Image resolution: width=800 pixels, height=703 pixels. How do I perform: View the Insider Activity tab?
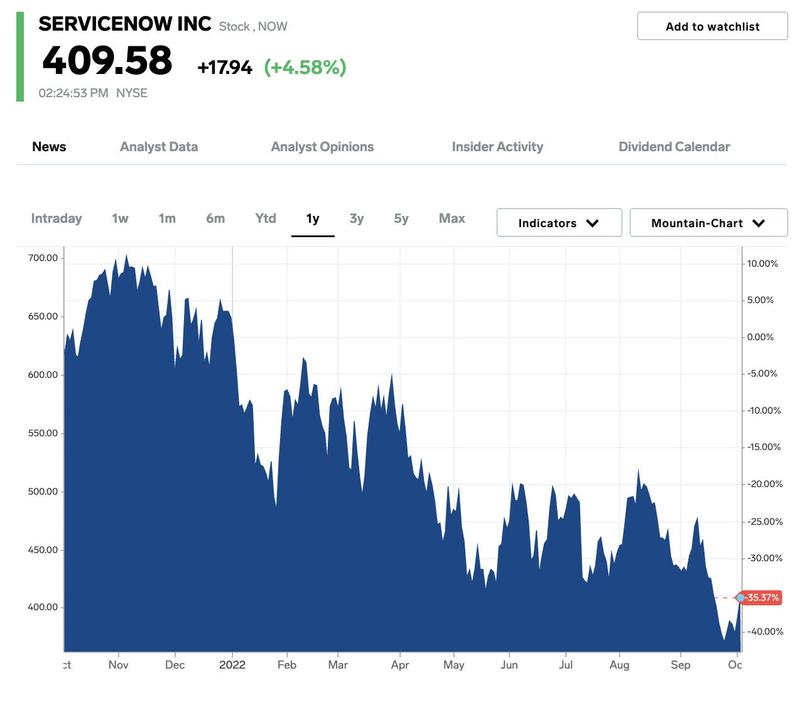tap(497, 147)
